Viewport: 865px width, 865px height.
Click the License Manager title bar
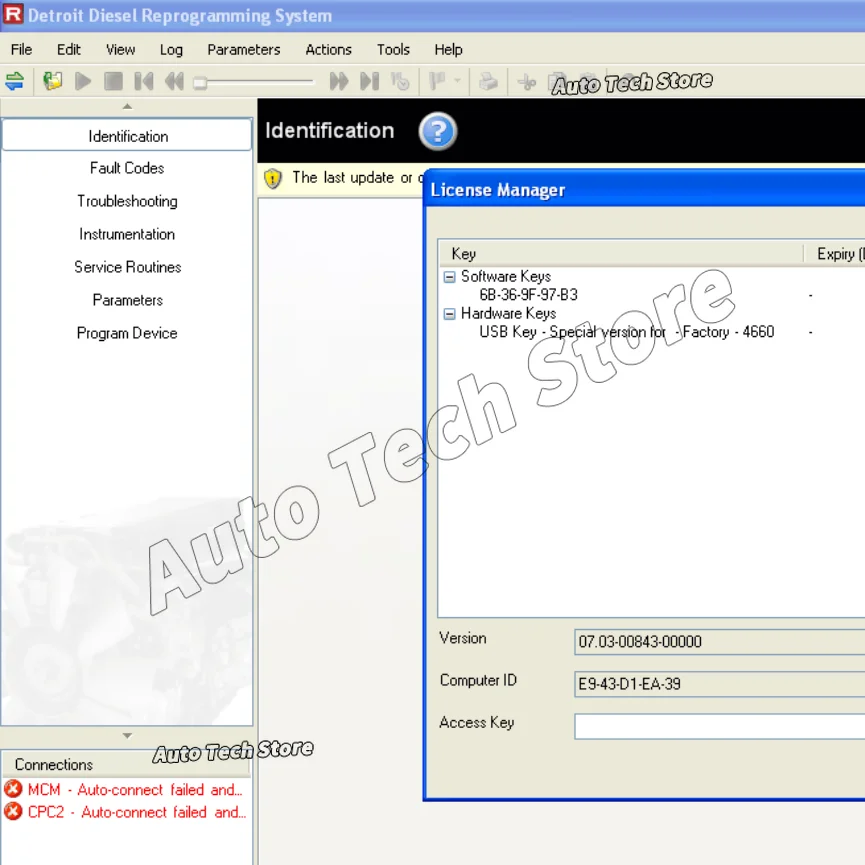645,190
